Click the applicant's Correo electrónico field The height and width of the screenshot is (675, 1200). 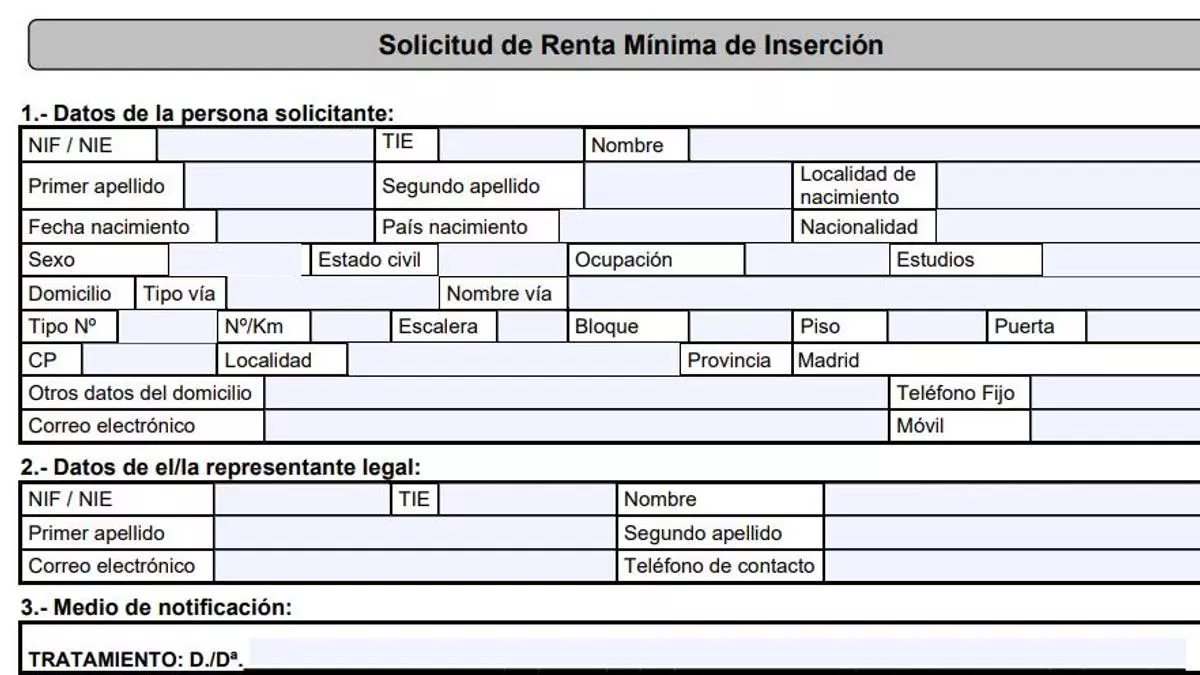point(575,426)
